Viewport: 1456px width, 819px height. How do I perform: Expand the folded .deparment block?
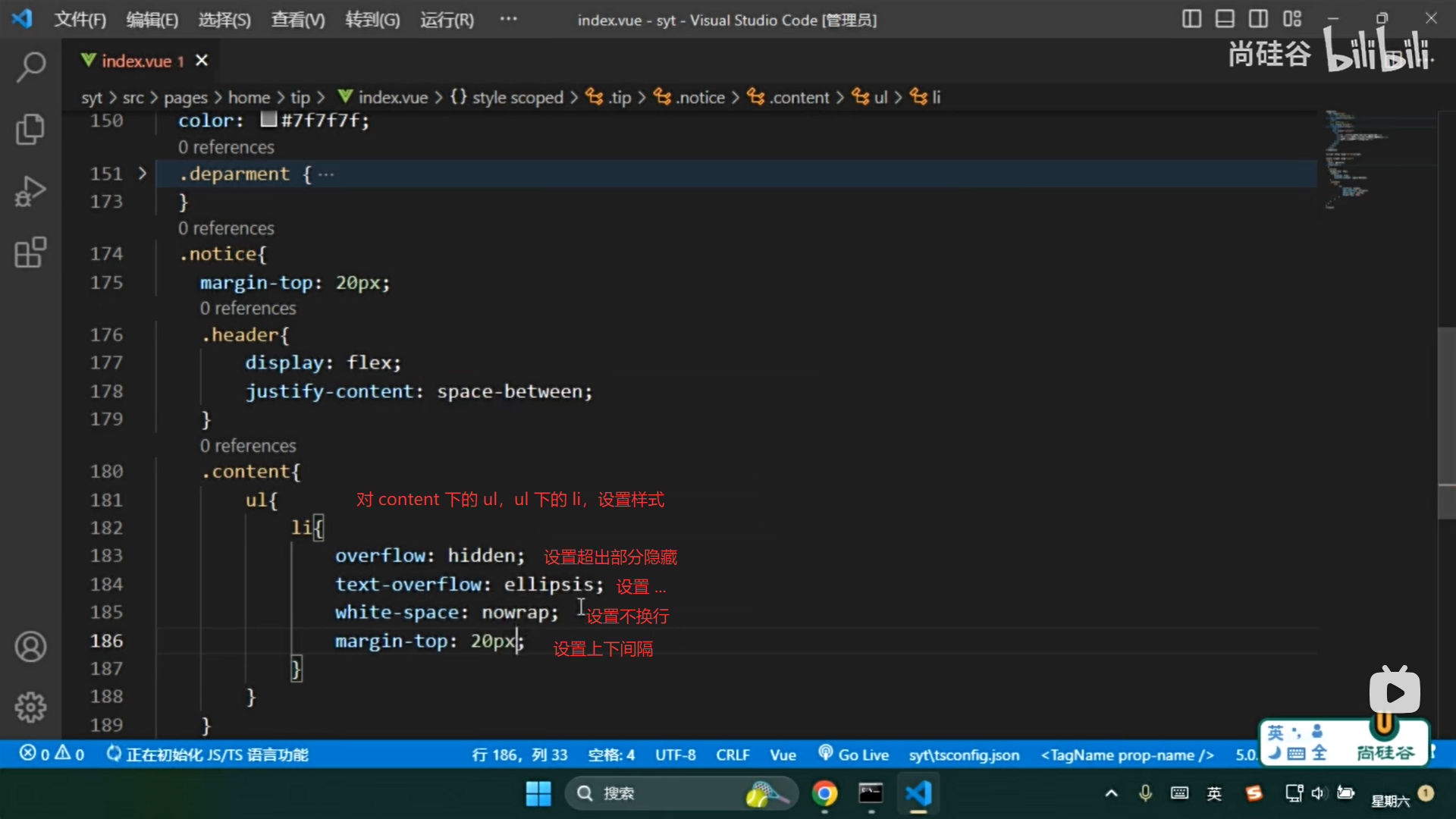[143, 174]
